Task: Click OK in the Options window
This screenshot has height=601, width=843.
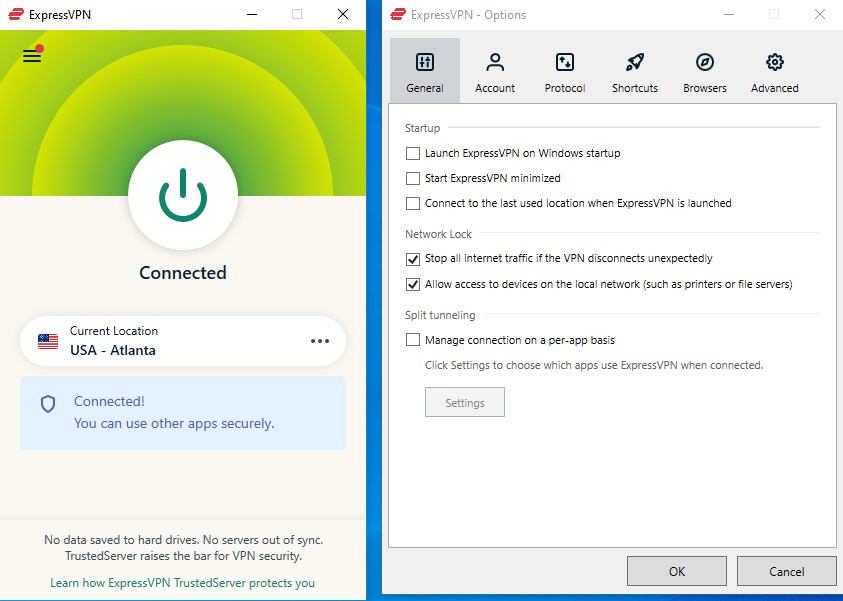Action: click(677, 571)
